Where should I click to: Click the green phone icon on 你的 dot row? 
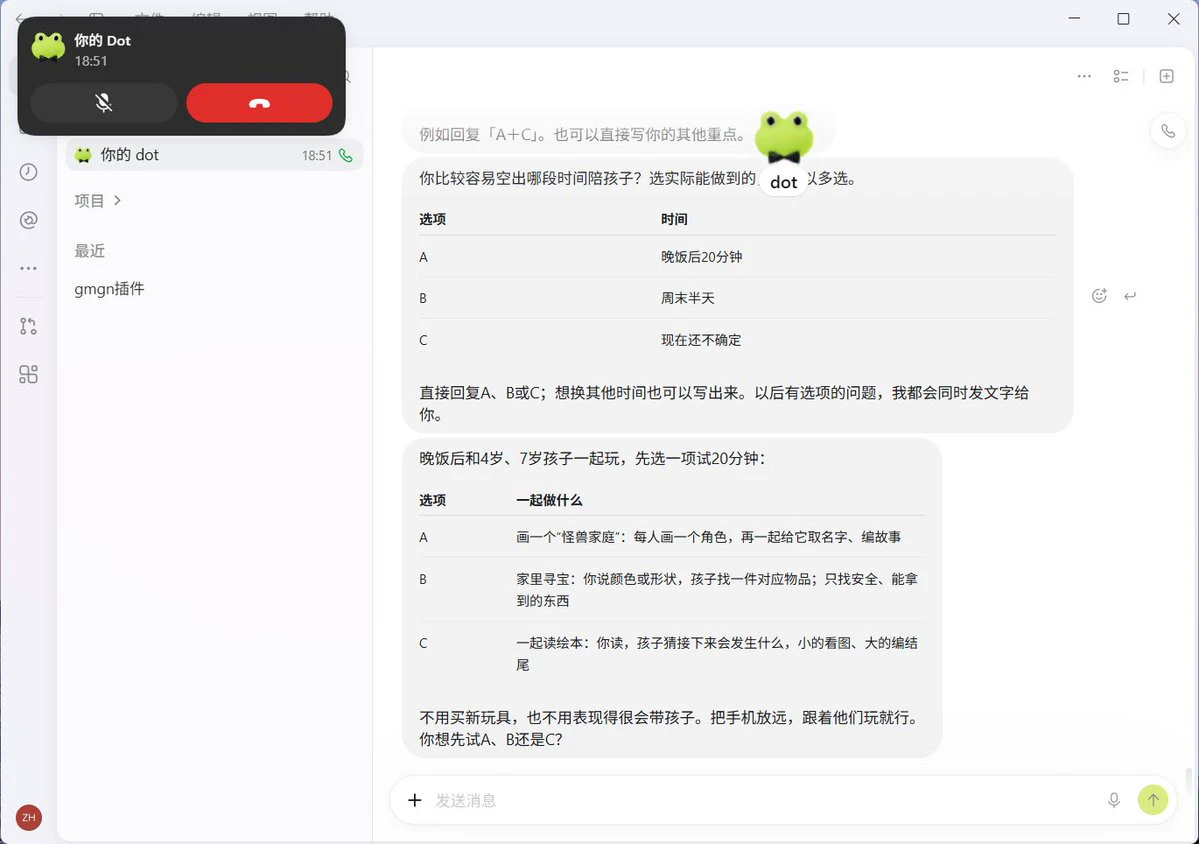coord(346,155)
